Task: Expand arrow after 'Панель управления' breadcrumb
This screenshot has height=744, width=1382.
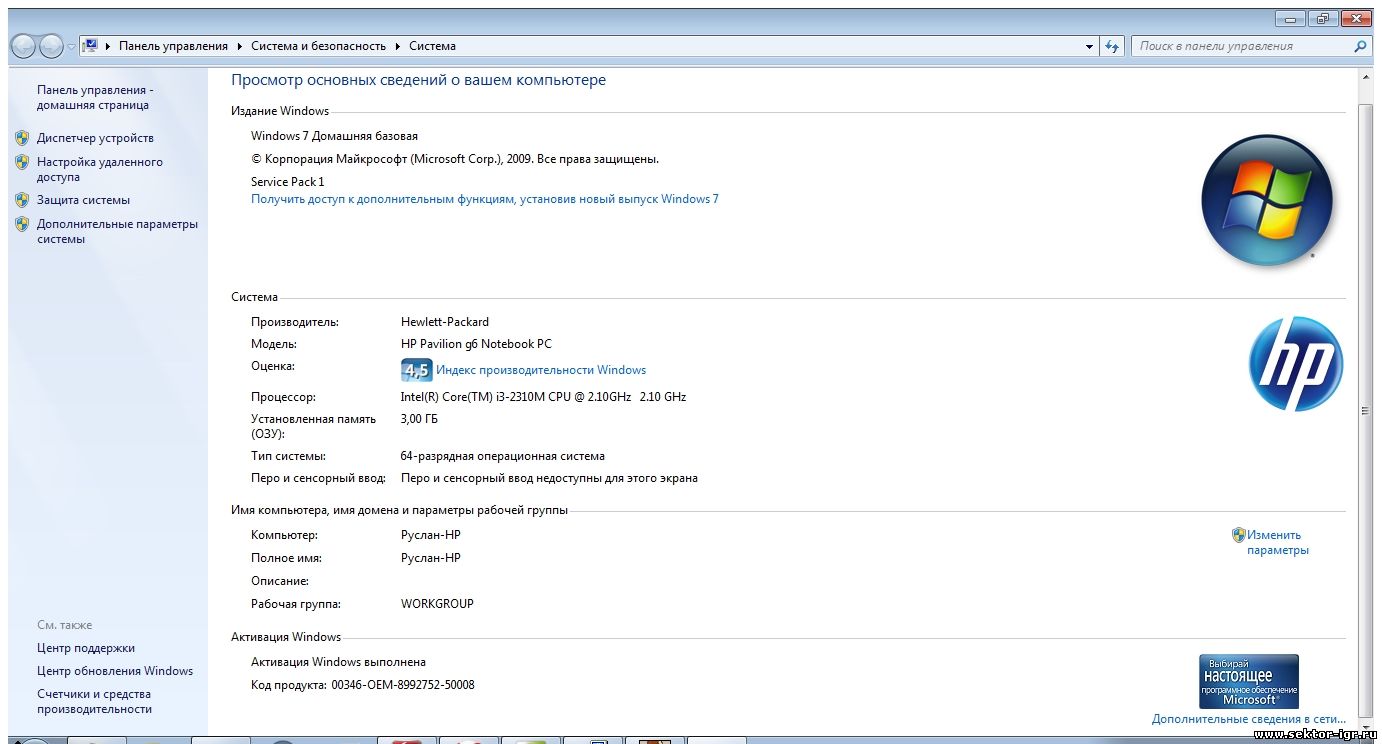Action: pos(240,46)
